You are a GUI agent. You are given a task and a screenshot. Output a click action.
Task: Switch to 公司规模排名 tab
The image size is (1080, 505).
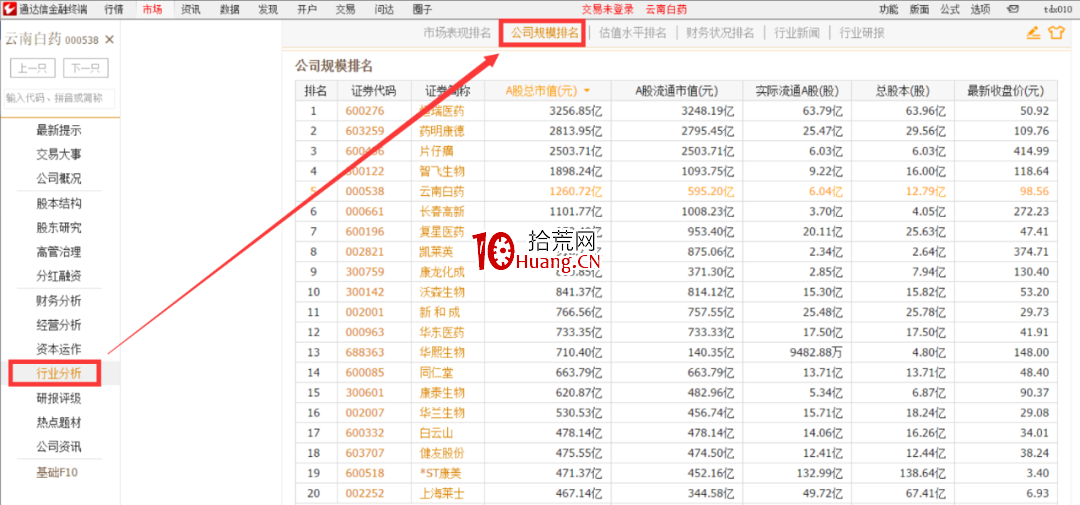click(545, 33)
